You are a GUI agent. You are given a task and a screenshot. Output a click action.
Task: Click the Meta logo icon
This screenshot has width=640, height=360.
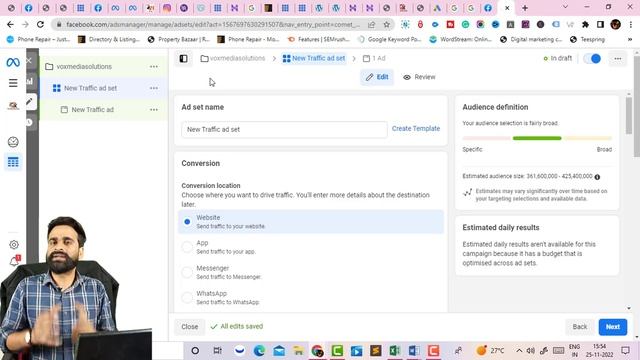(x=13, y=62)
